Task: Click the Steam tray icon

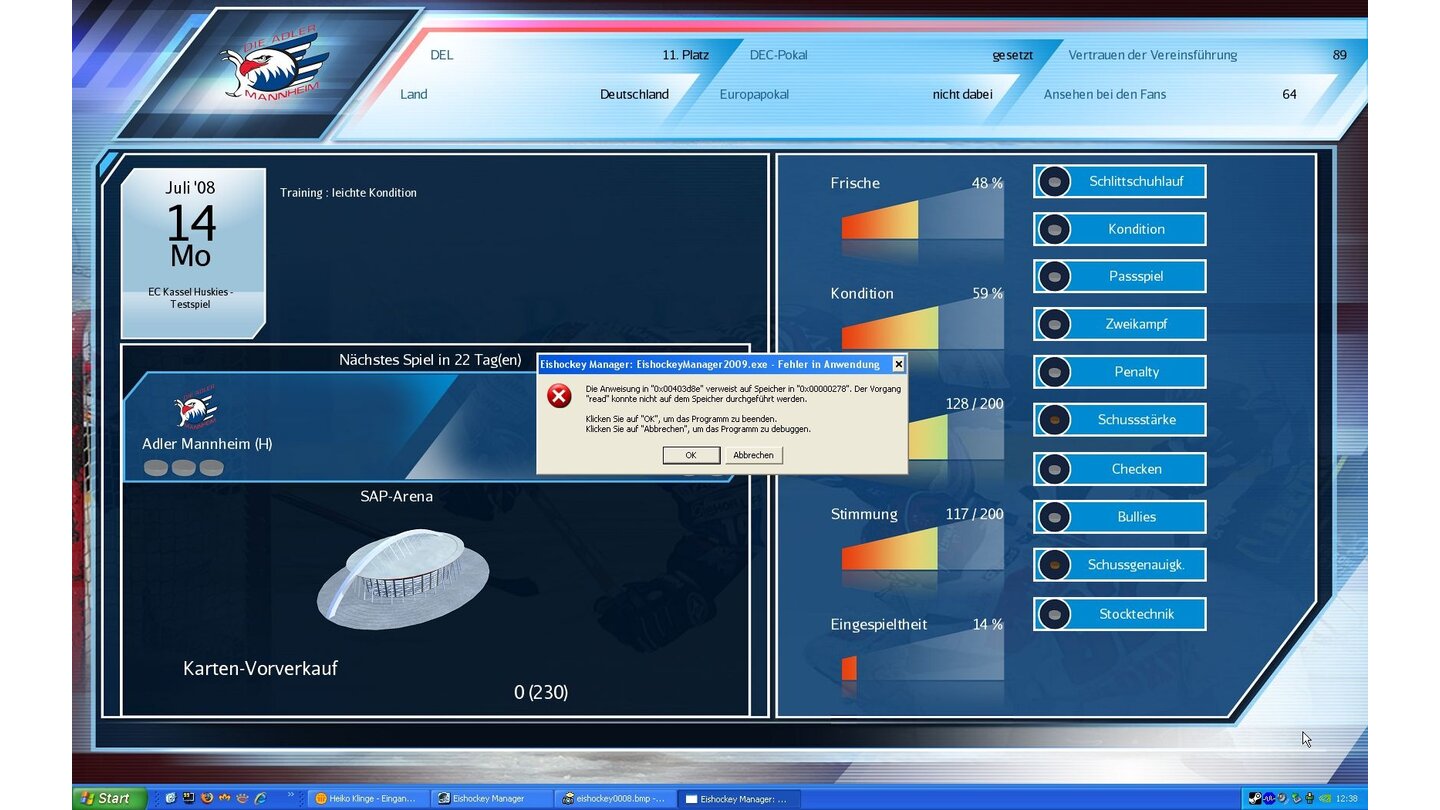Action: [x=1255, y=798]
